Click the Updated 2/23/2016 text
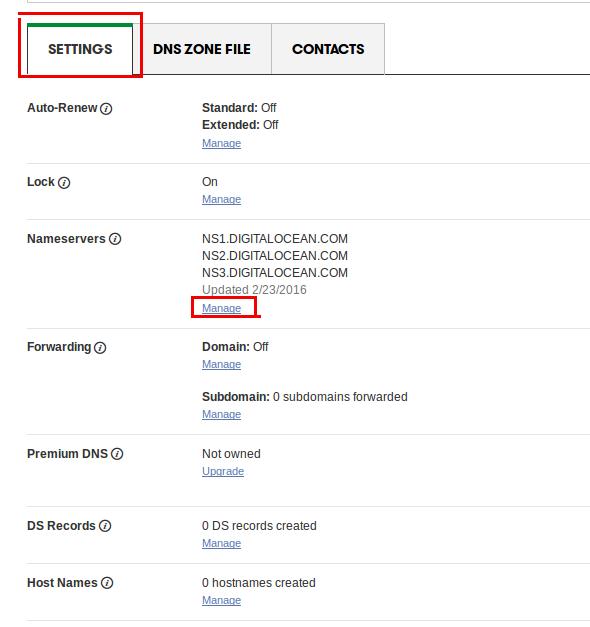The height and width of the screenshot is (627, 590). (x=254, y=290)
